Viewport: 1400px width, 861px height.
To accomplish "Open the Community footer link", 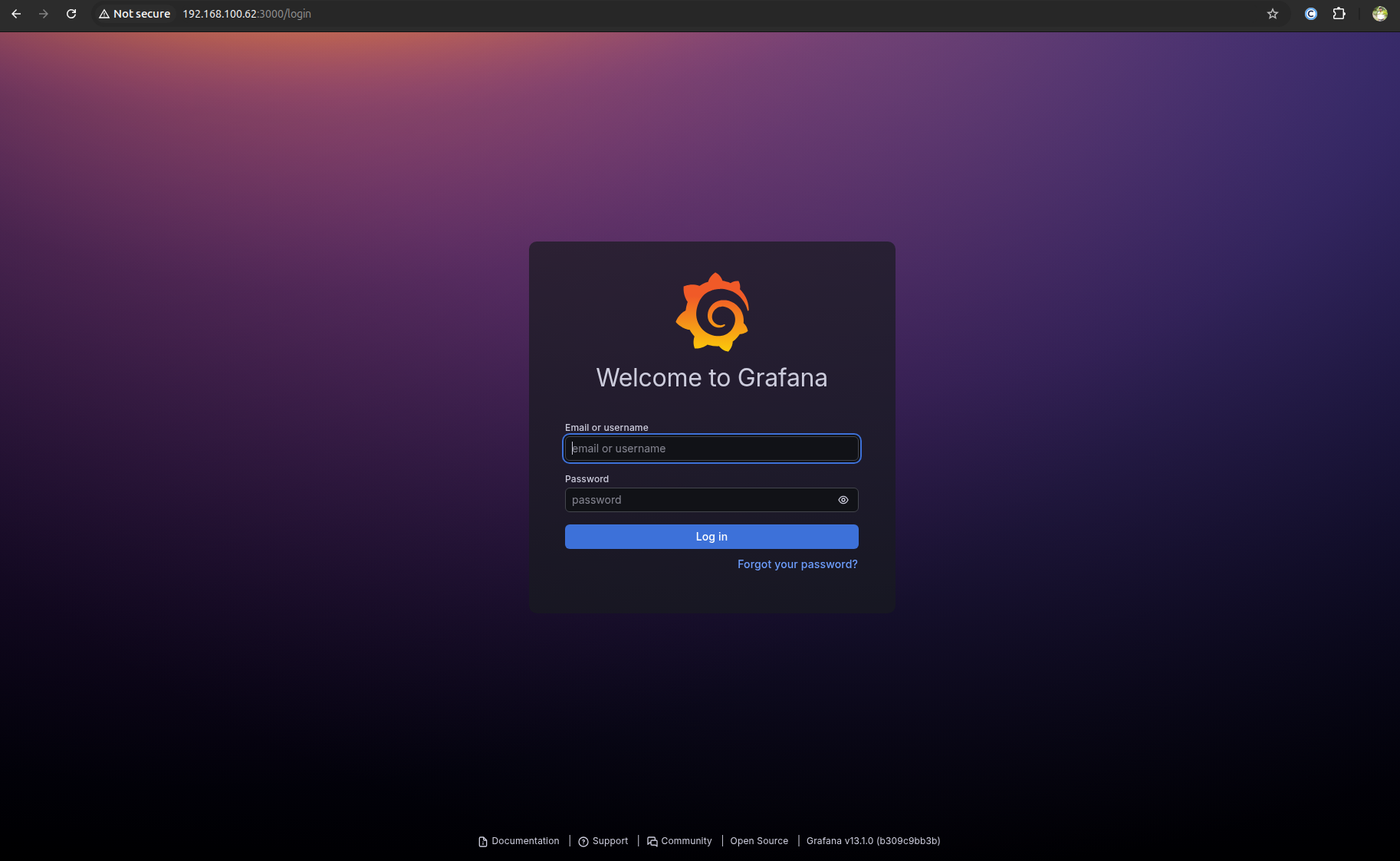I will pyautogui.click(x=679, y=841).
